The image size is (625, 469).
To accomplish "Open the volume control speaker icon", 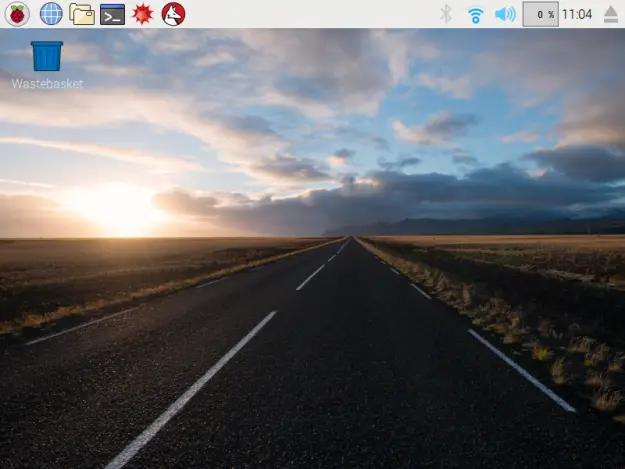I will [x=505, y=14].
